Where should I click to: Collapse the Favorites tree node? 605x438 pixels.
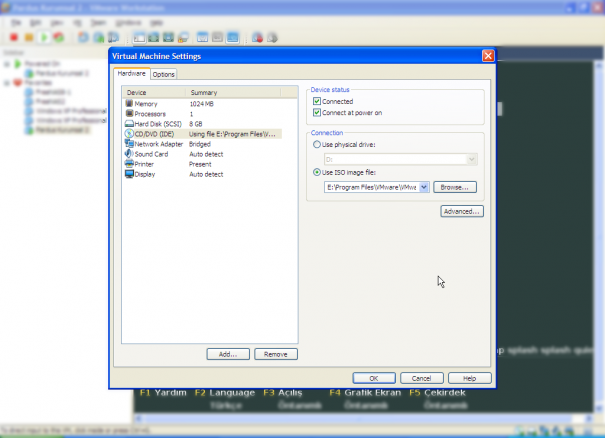pyautogui.click(x=7, y=83)
